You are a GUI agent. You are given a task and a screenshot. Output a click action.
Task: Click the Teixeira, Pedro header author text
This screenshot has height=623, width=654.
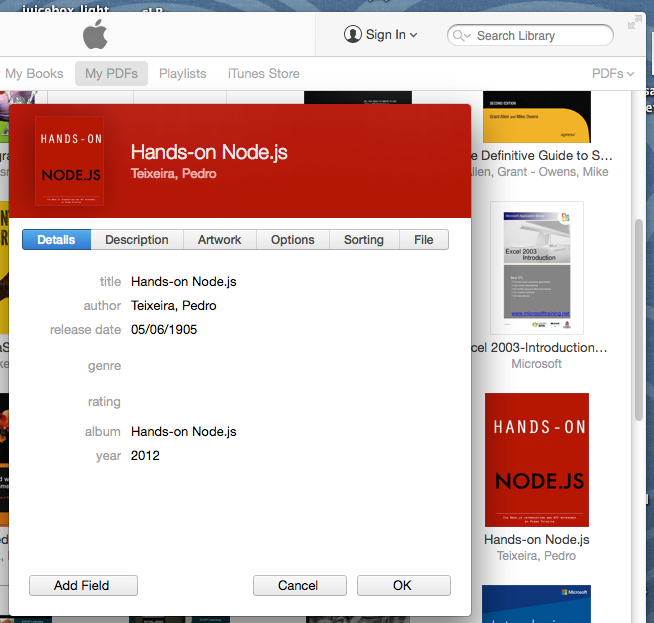(x=174, y=173)
